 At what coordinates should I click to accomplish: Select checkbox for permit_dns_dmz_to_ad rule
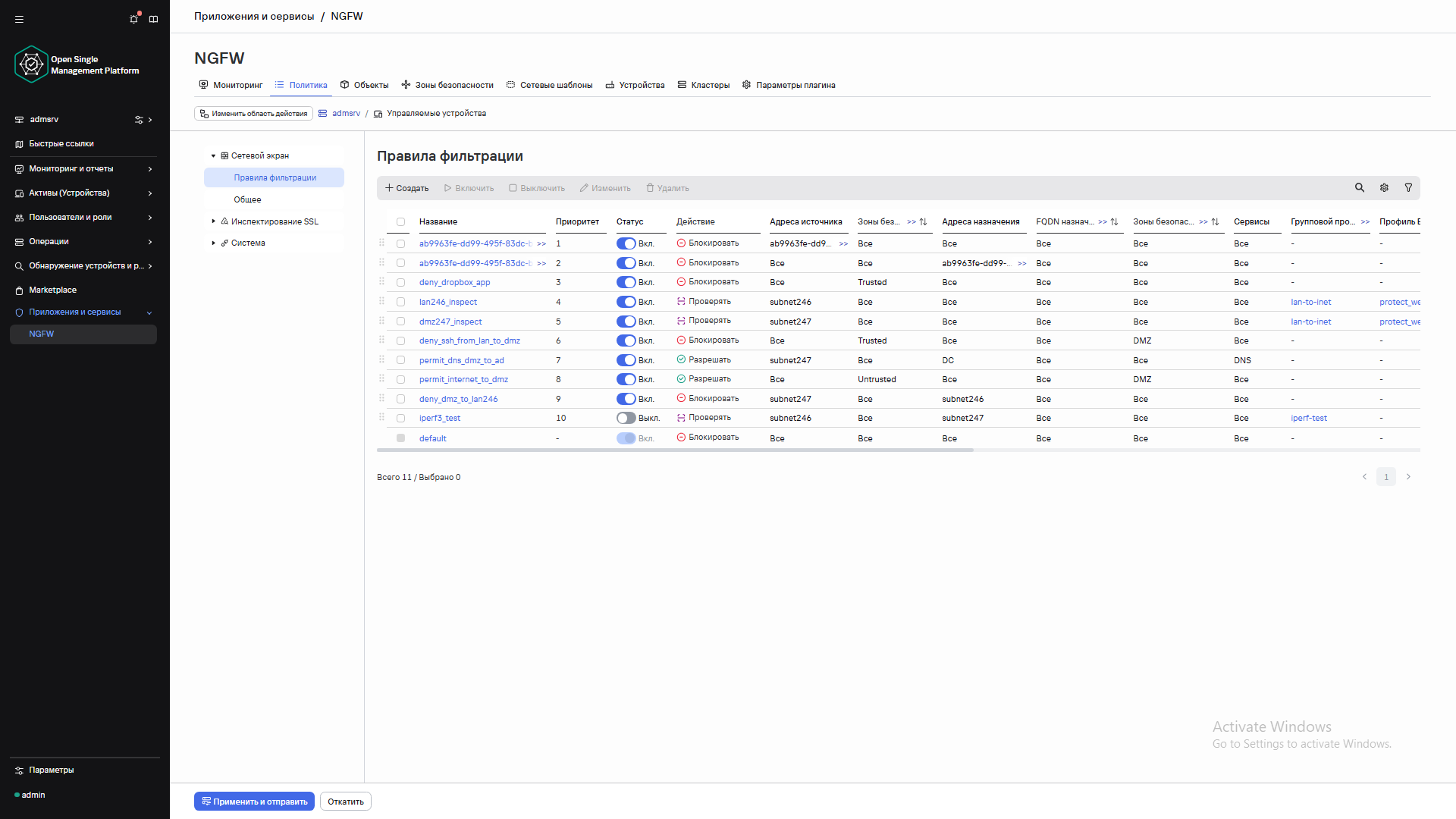pyautogui.click(x=400, y=360)
